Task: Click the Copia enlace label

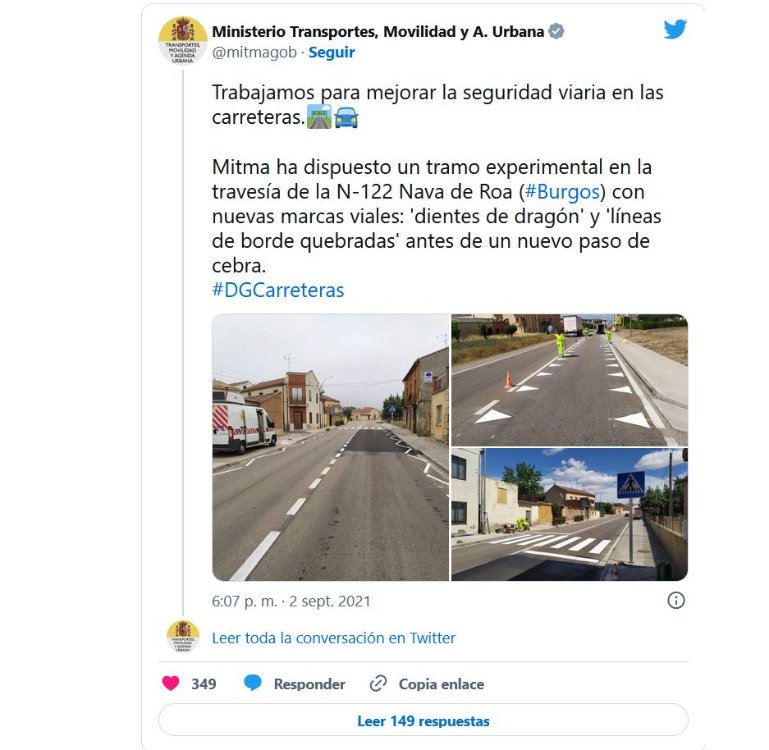Action: 441,684
